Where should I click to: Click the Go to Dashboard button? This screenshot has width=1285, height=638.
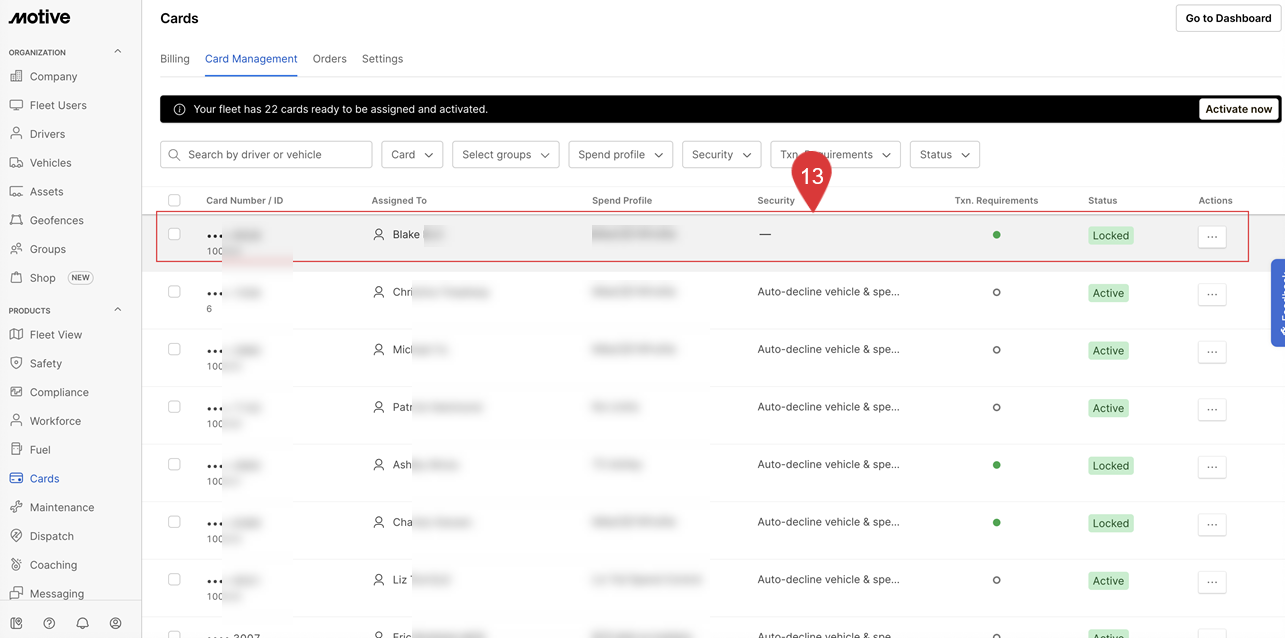coord(1227,18)
